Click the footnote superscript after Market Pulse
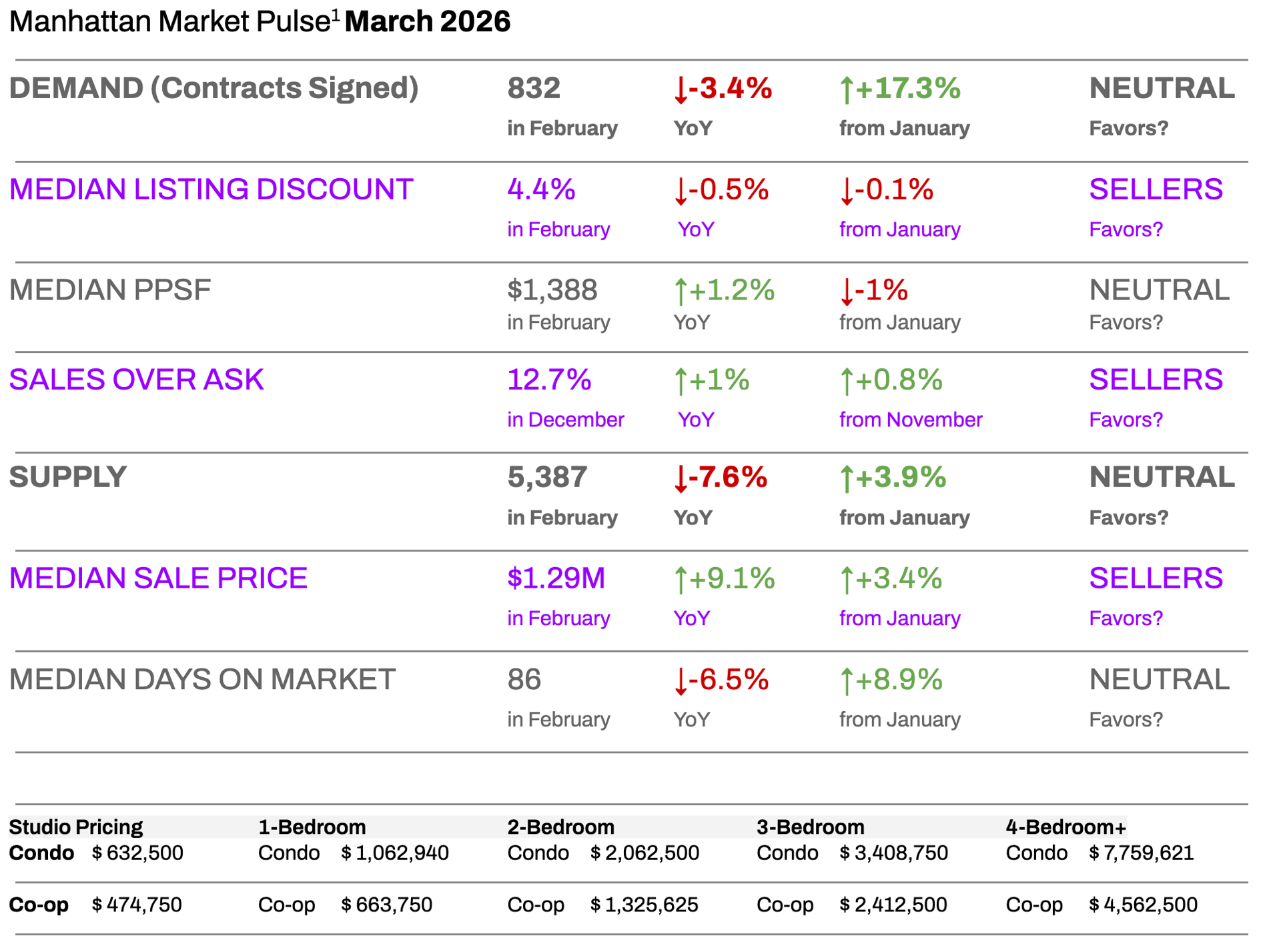Image resolution: width=1281 pixels, height=952 pixels. 336,14
